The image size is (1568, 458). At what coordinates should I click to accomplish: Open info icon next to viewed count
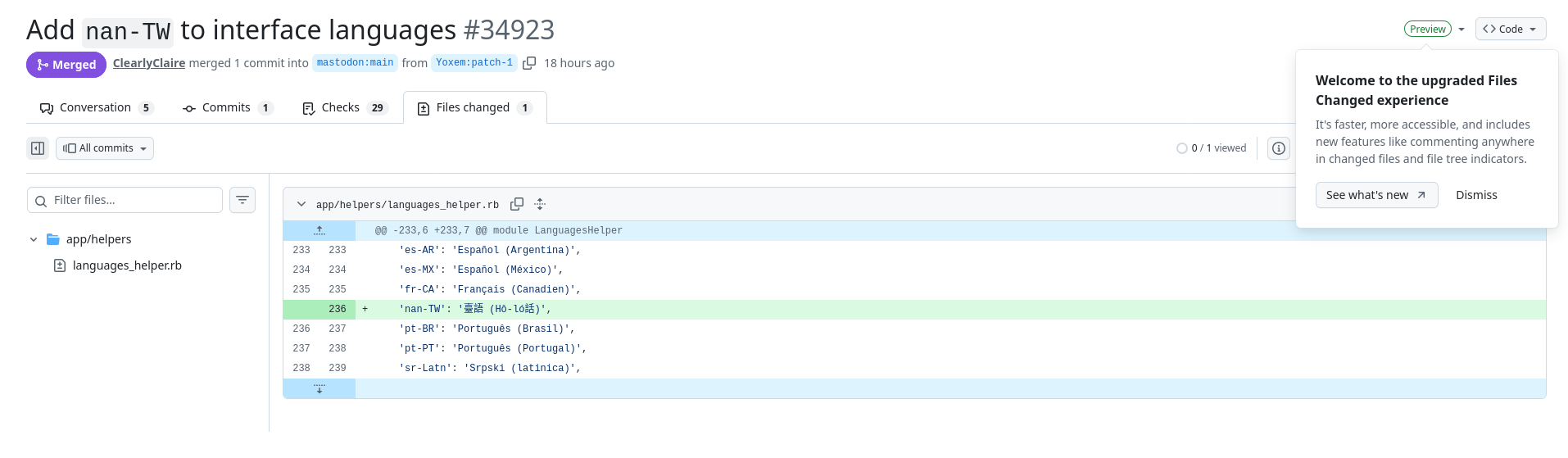pyautogui.click(x=1279, y=148)
